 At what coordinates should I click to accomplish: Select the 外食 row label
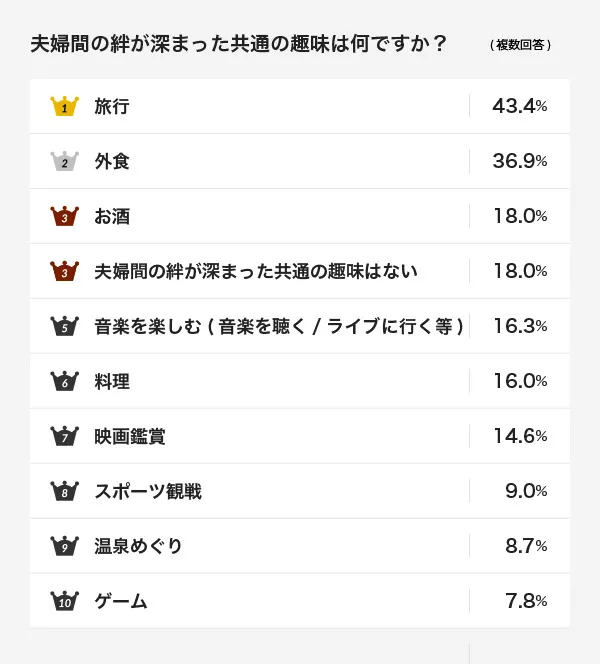pyautogui.click(x=112, y=161)
